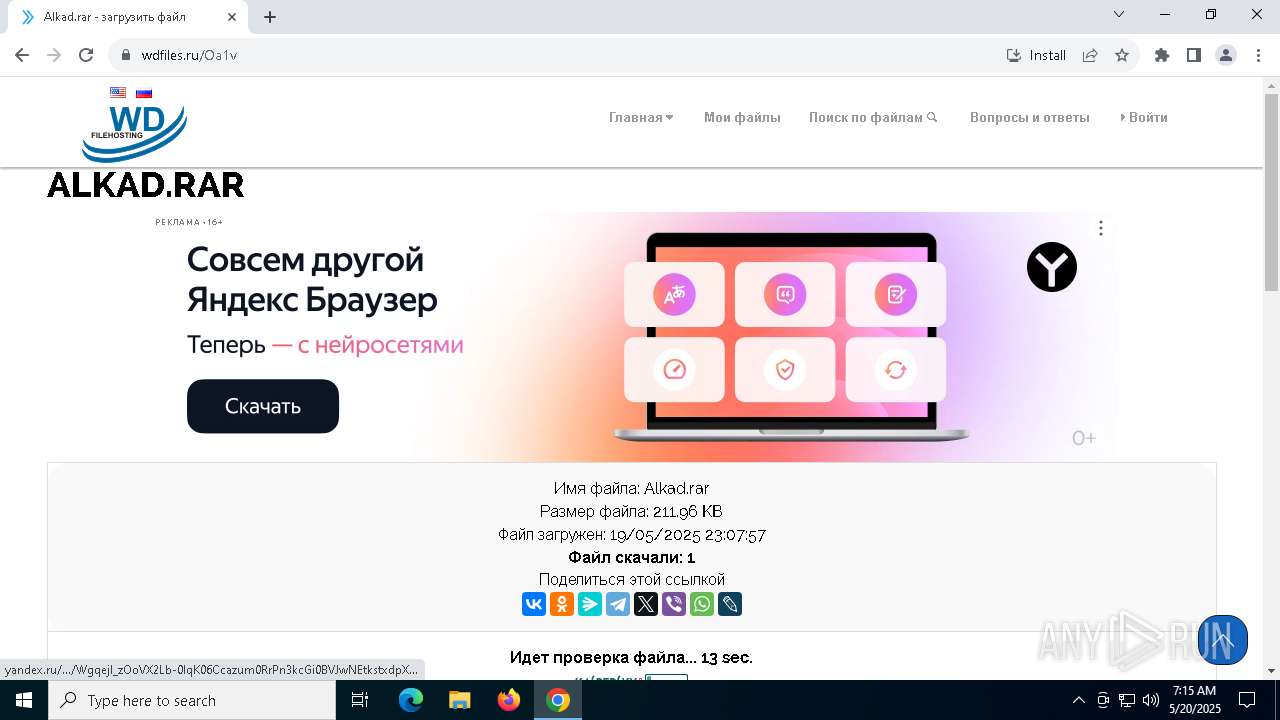Share link via VK icon
The image size is (1280, 720).
coord(534,604)
